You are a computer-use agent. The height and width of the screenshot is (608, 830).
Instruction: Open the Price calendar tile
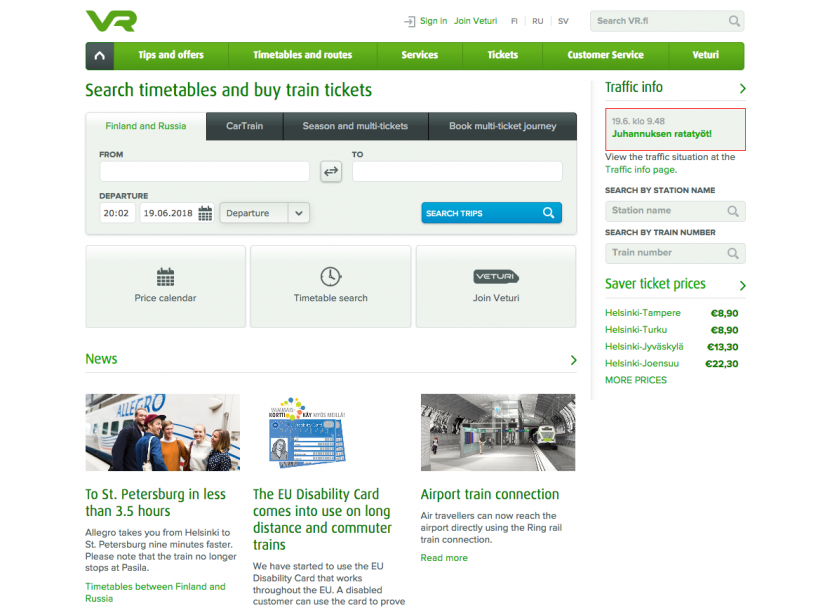click(x=165, y=286)
